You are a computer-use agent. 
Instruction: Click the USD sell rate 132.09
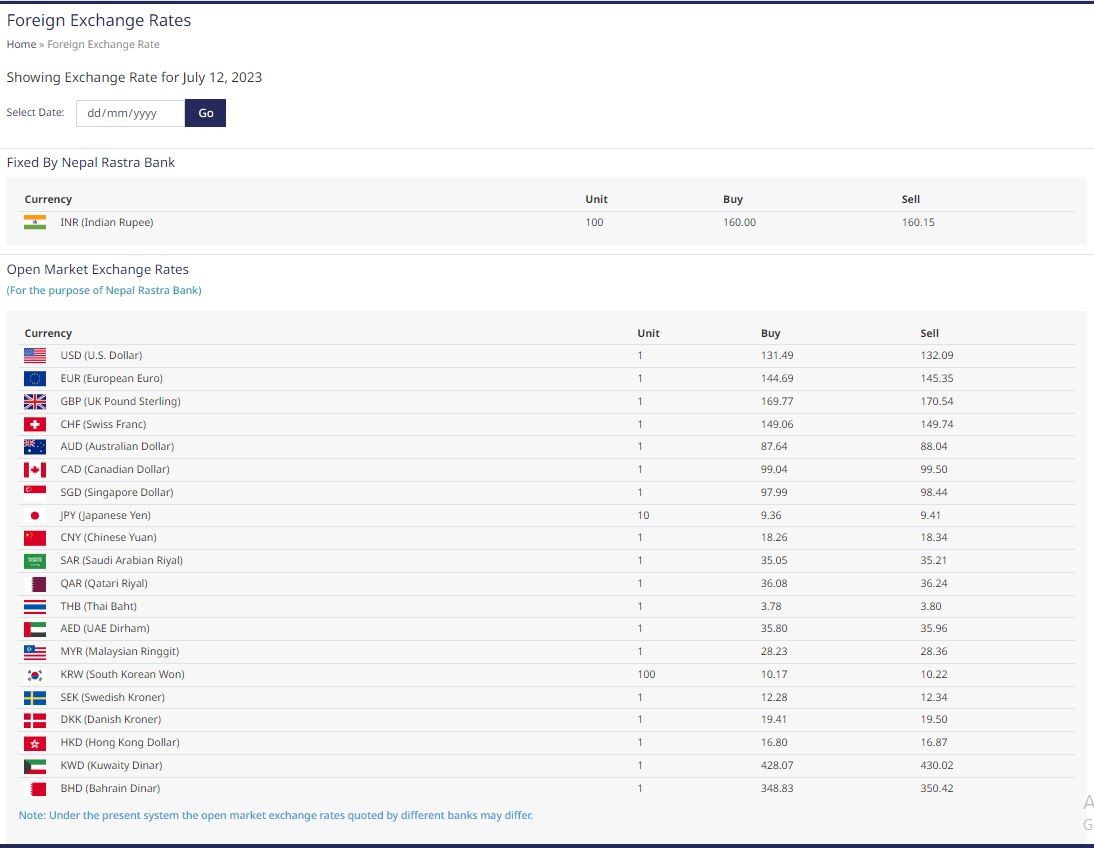tap(936, 355)
